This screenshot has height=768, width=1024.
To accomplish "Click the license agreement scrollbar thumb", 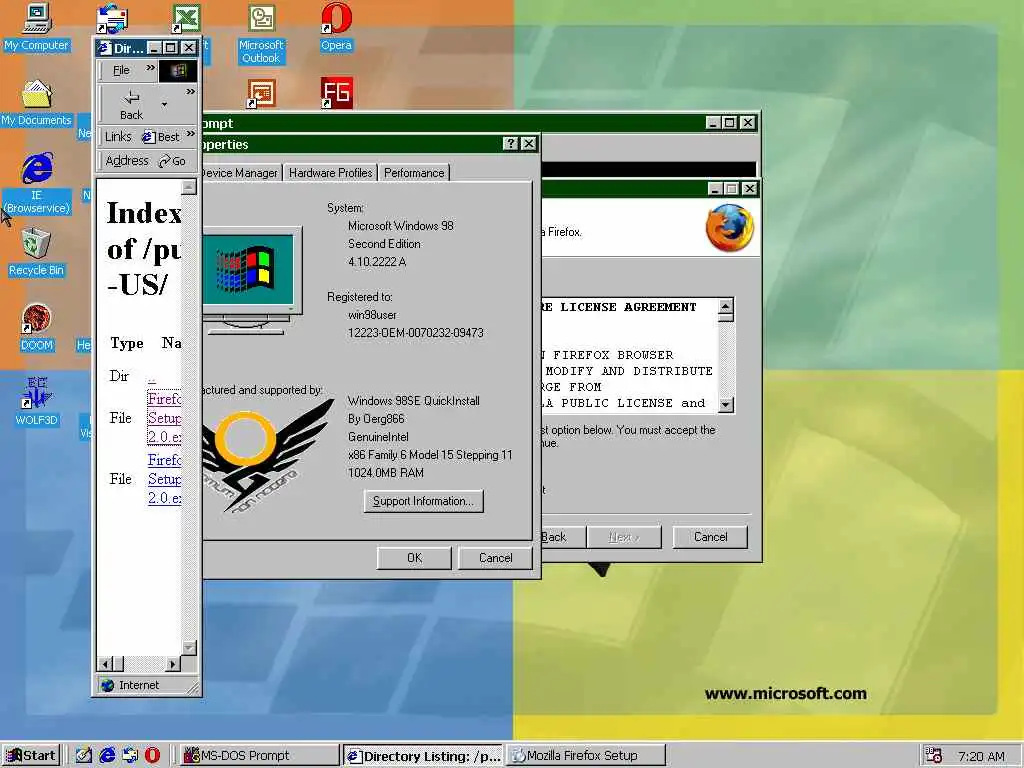I will click(726, 319).
